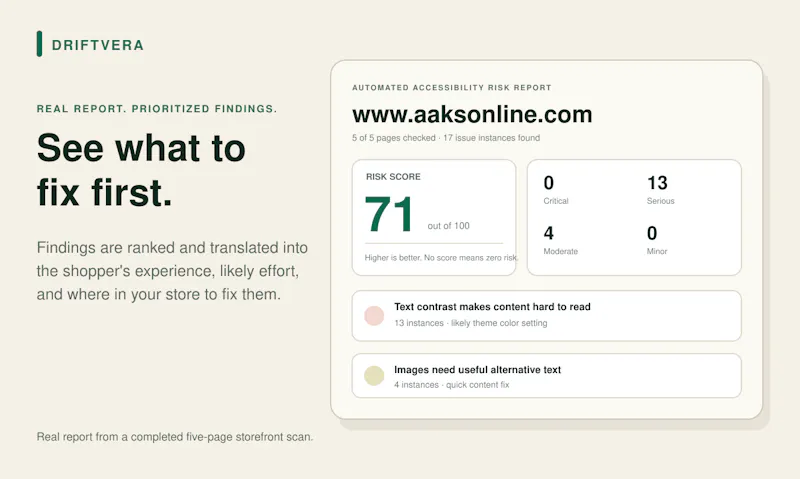The image size is (800, 479).
Task: Open the 'Text contrast makes content hard to read' finding
Action: click(x=546, y=316)
